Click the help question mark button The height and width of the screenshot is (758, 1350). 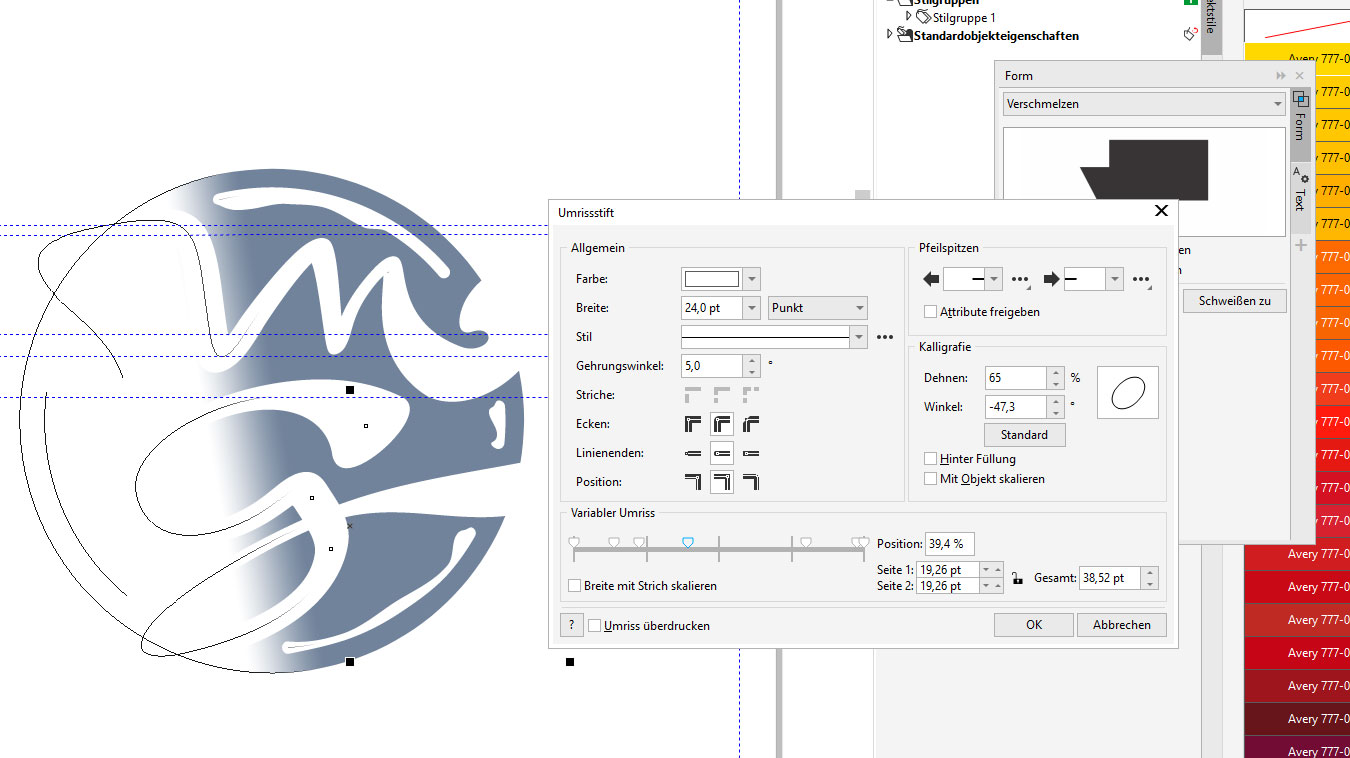tap(571, 625)
